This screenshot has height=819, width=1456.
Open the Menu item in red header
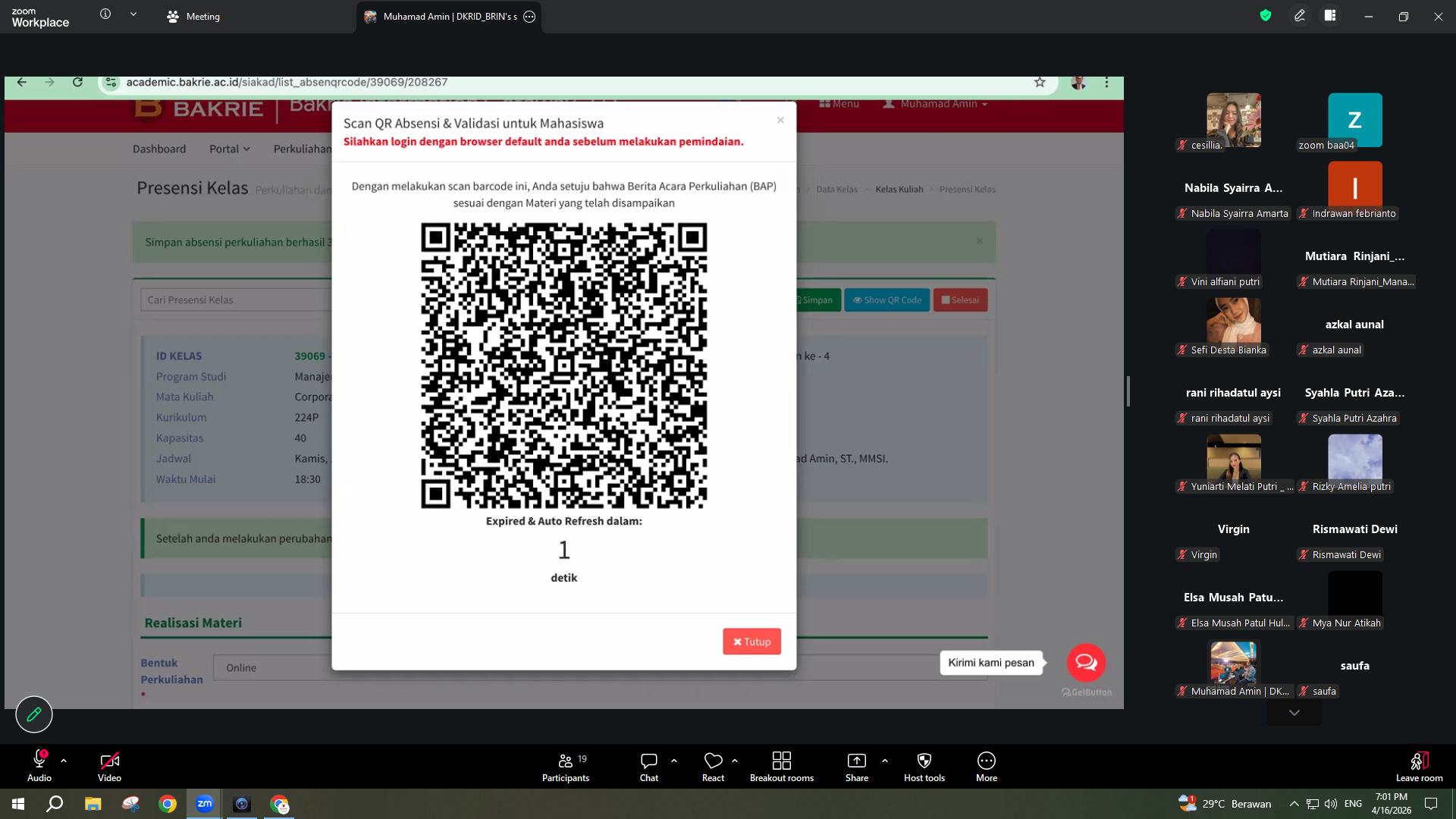(839, 104)
